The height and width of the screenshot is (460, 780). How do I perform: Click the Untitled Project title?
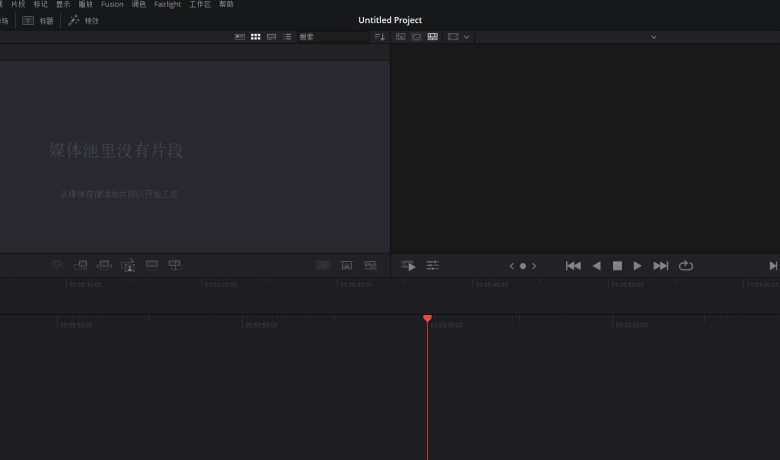(x=390, y=20)
